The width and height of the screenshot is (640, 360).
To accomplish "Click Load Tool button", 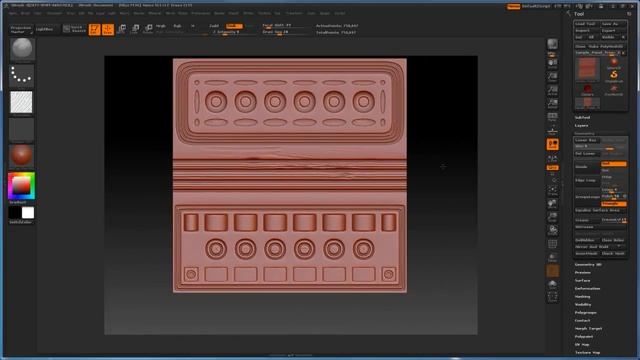I will tap(586, 24).
